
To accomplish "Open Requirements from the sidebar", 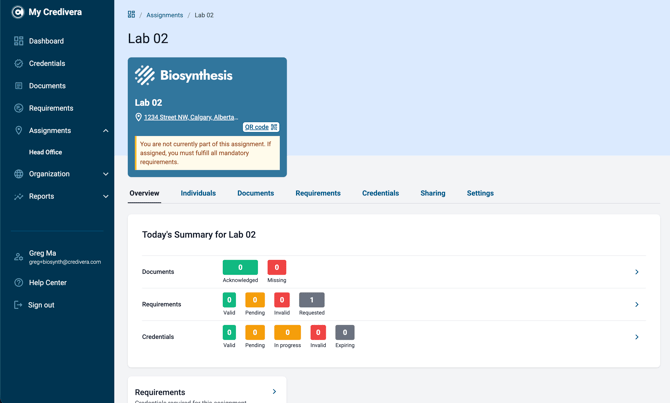I will (x=51, y=108).
